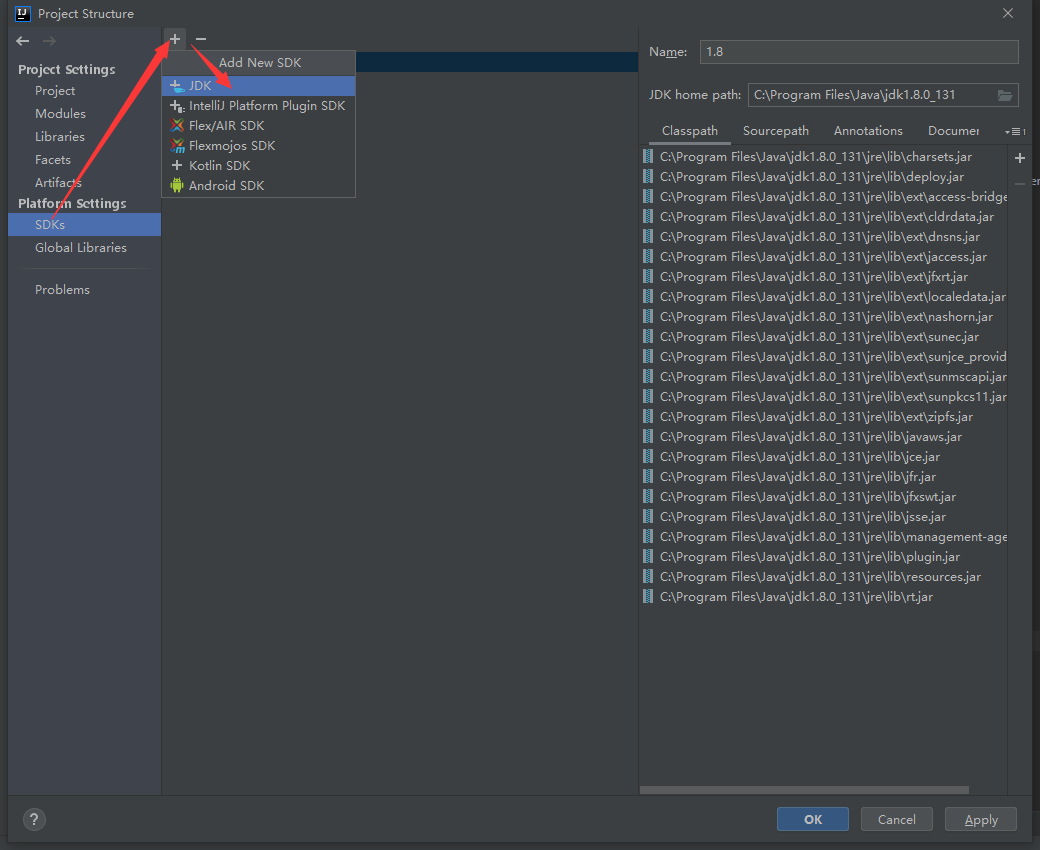The width and height of the screenshot is (1040, 850).
Task: Select Flex/AIR SDK menu entry
Action: pos(259,125)
